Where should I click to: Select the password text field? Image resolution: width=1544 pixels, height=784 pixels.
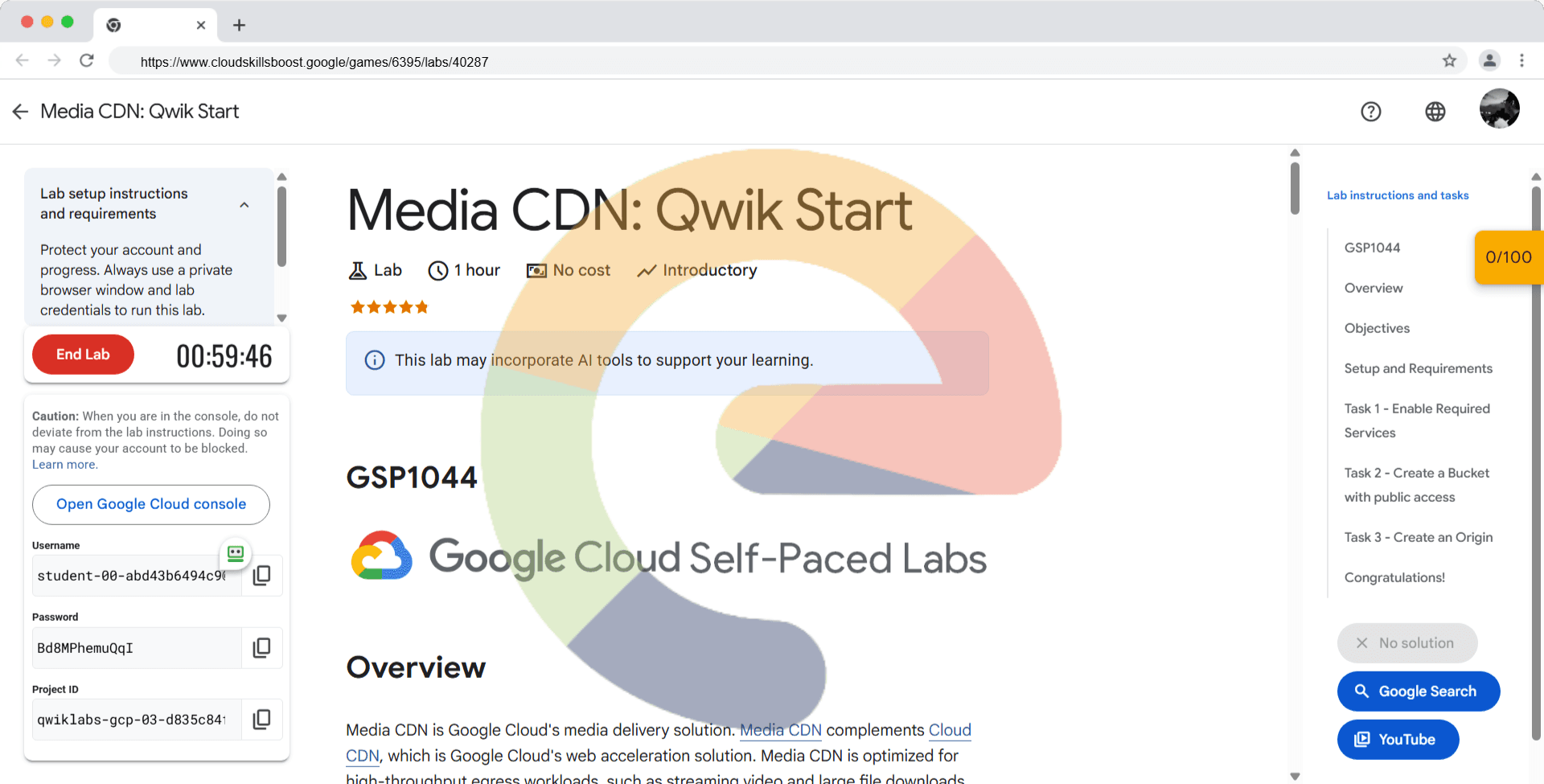click(x=137, y=648)
